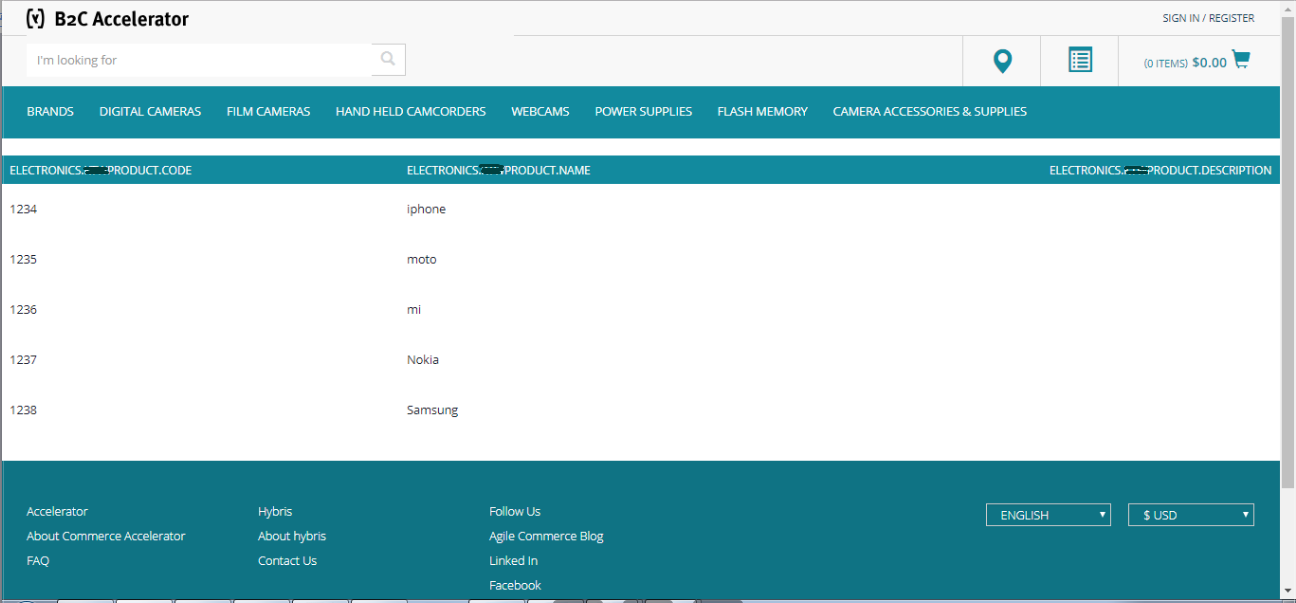
Task: Select product name iphone
Action: [426, 209]
